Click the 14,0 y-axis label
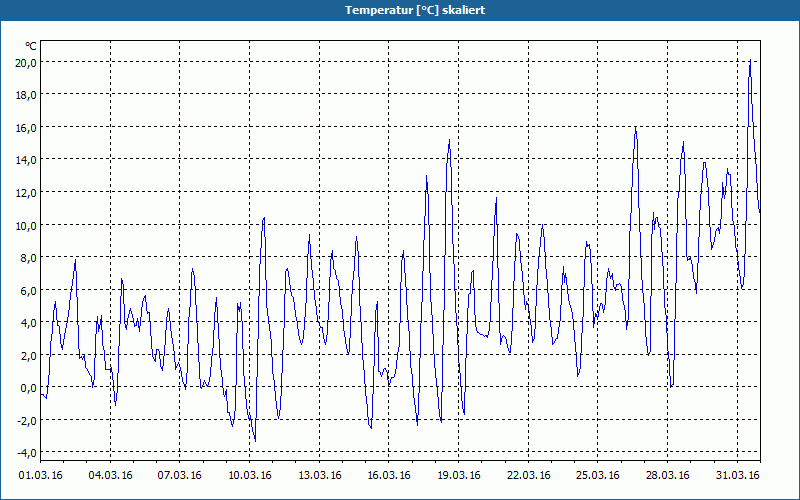 pyautogui.click(x=26, y=160)
